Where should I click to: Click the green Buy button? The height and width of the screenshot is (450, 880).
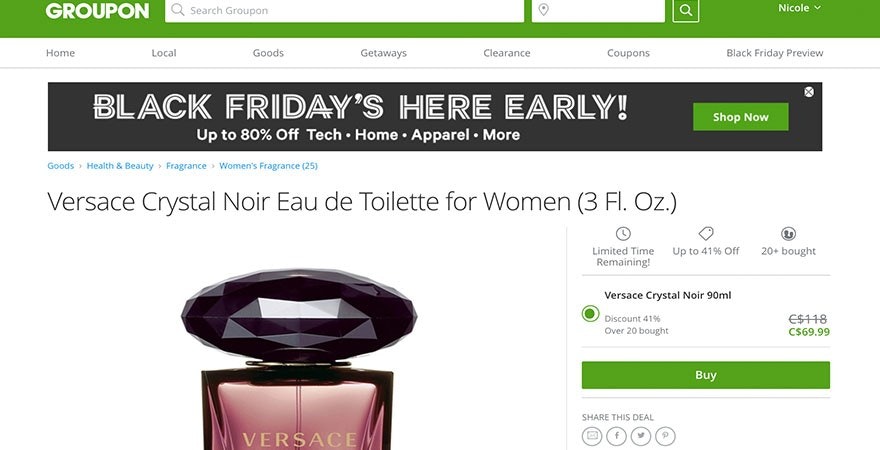[705, 375]
